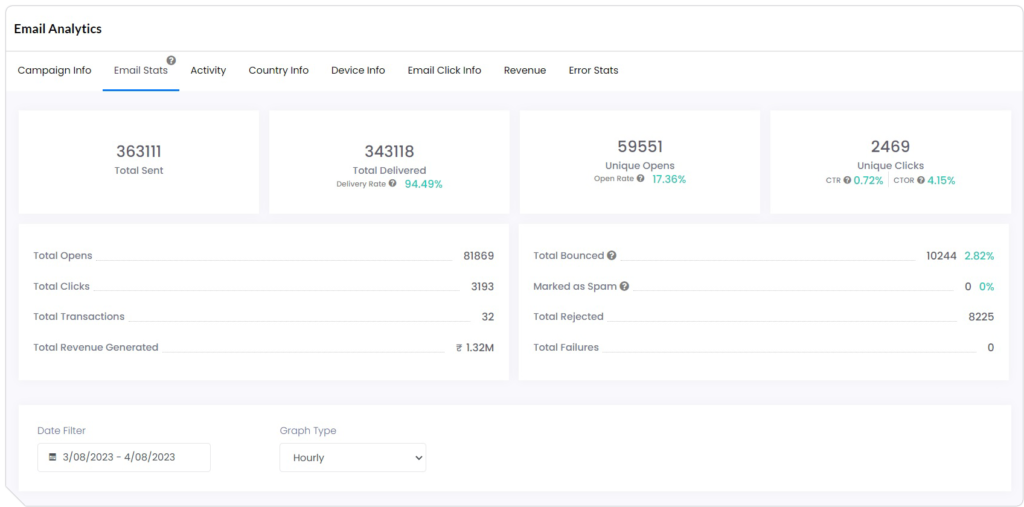The width and height of the screenshot is (1024, 507).
Task: Click the Delivery Rate help icon
Action: tap(392, 183)
